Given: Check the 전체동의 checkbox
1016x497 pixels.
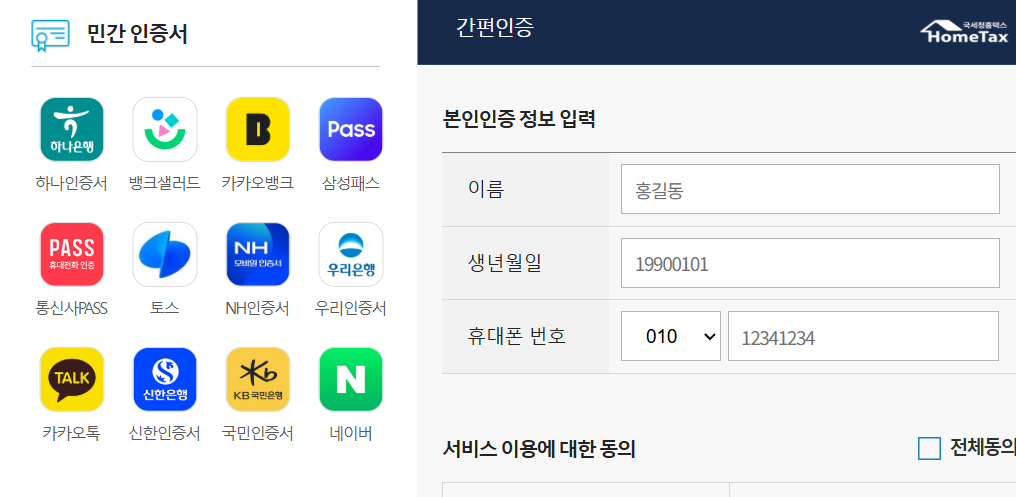Looking at the screenshot, I should pos(929,448).
